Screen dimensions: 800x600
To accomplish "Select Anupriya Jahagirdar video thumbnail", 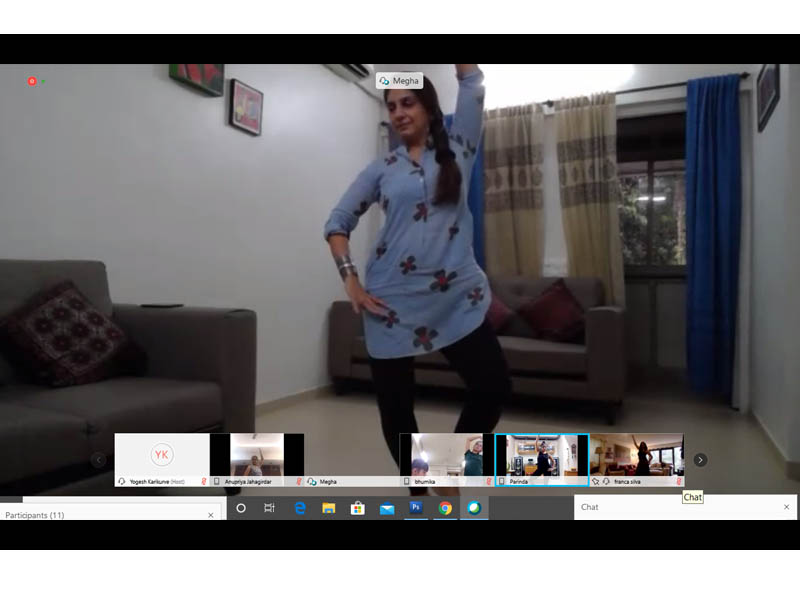I will tap(257, 455).
